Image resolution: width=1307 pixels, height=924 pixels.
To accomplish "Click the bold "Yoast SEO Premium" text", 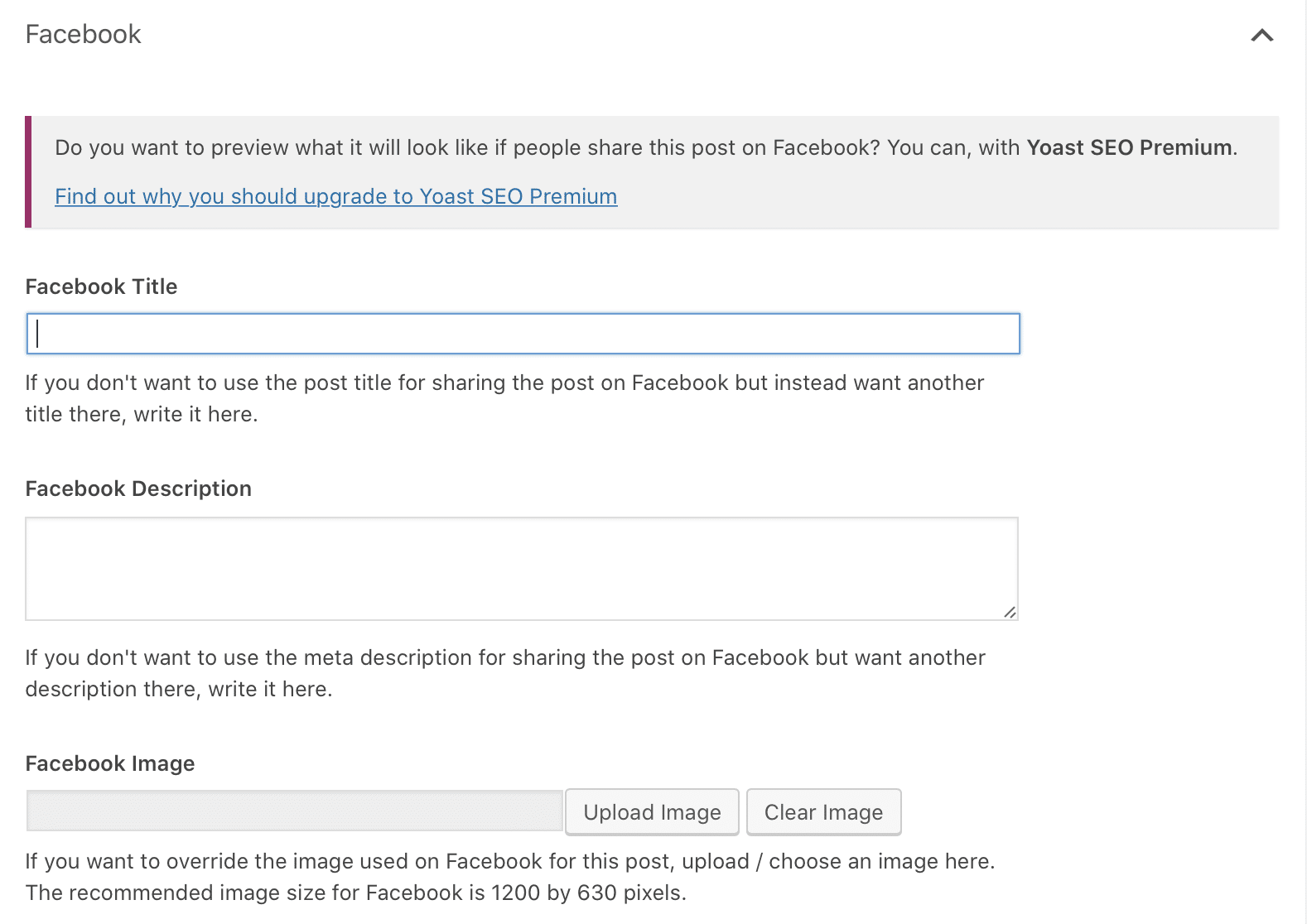I will tap(1129, 147).
